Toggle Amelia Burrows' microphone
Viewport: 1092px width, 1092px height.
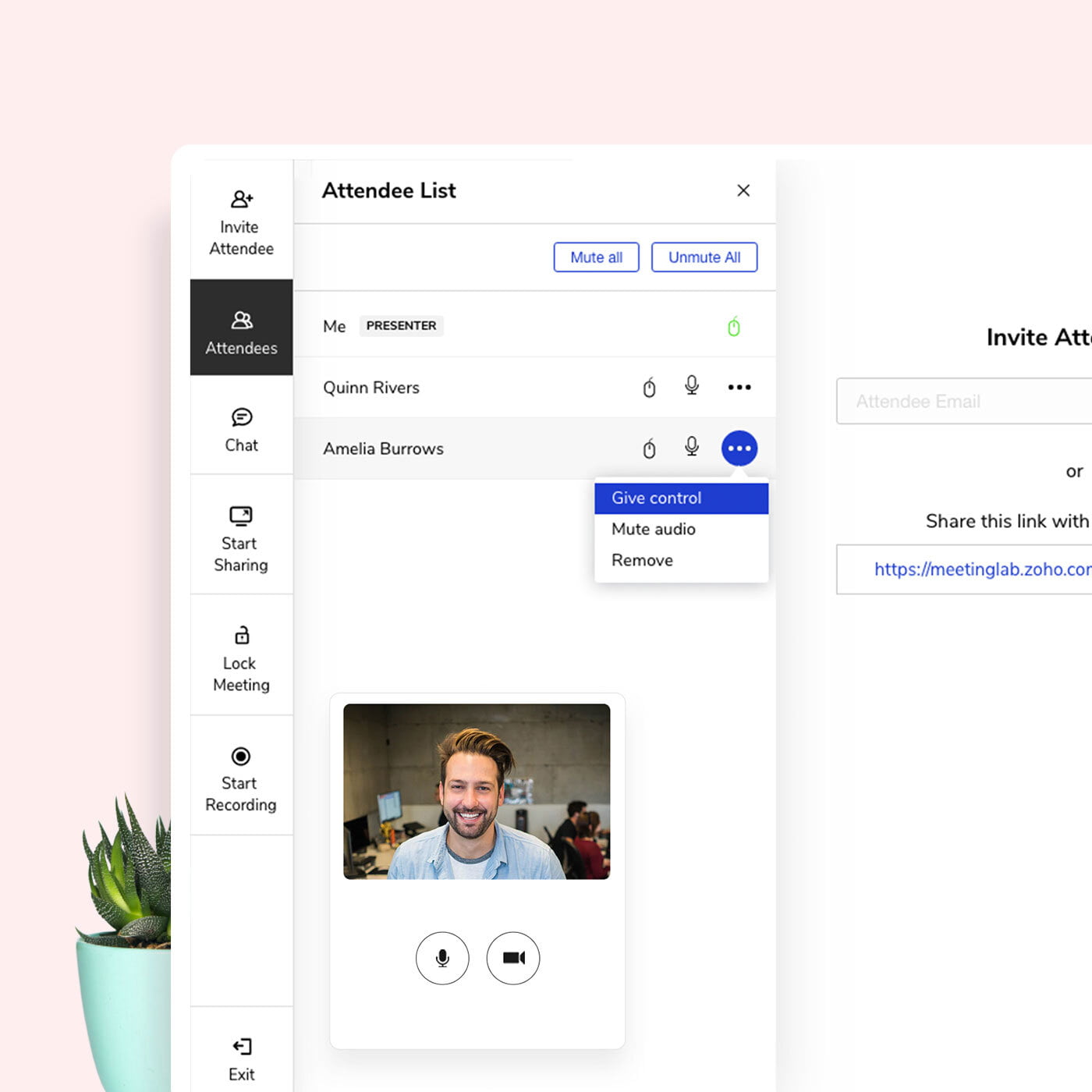[692, 446]
